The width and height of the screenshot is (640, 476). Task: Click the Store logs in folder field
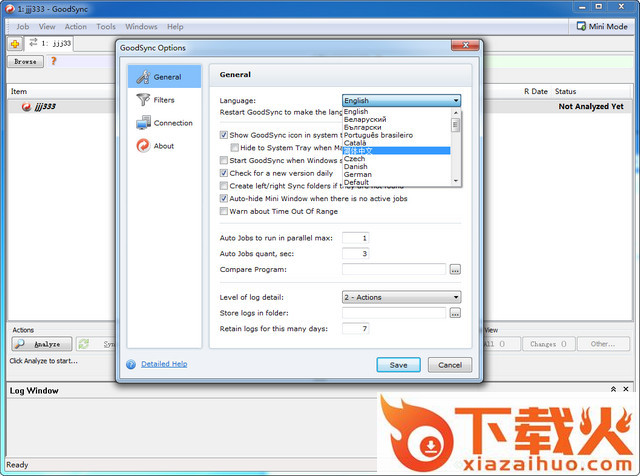[394, 313]
